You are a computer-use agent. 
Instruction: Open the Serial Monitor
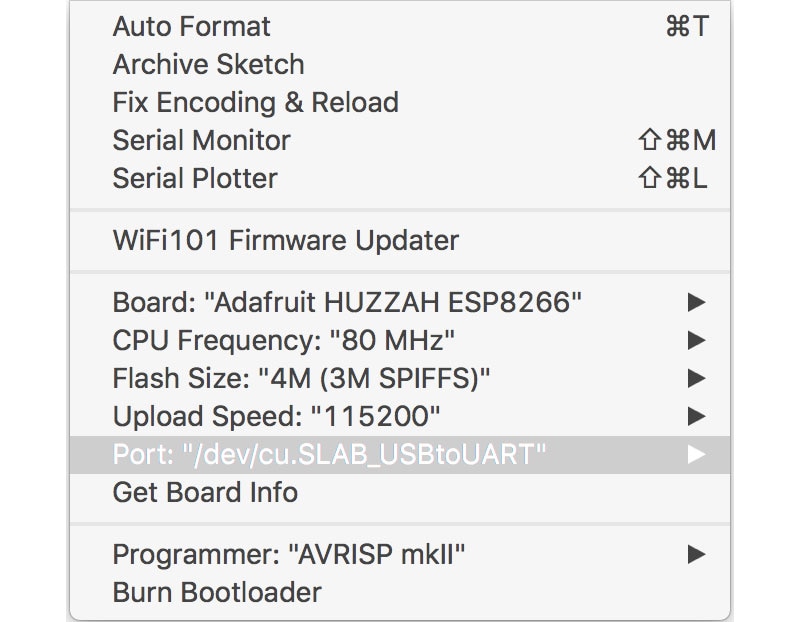(201, 141)
